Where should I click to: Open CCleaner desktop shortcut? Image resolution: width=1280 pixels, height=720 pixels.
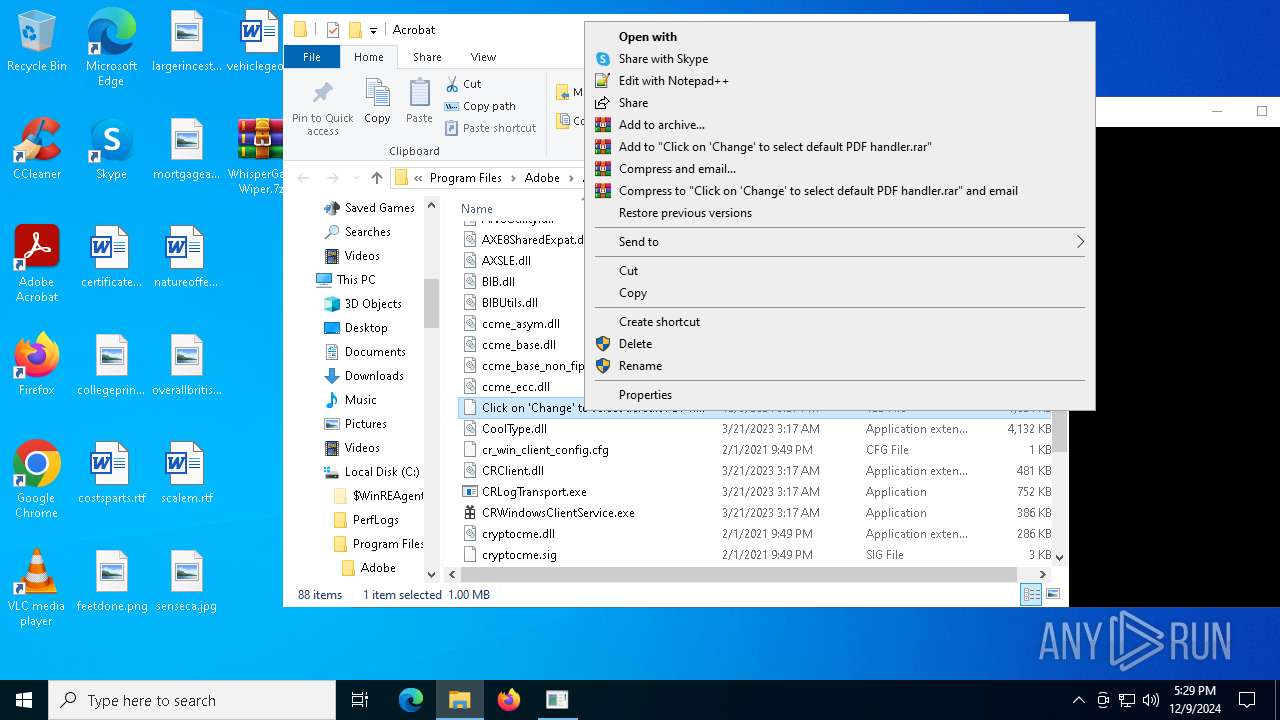37,148
